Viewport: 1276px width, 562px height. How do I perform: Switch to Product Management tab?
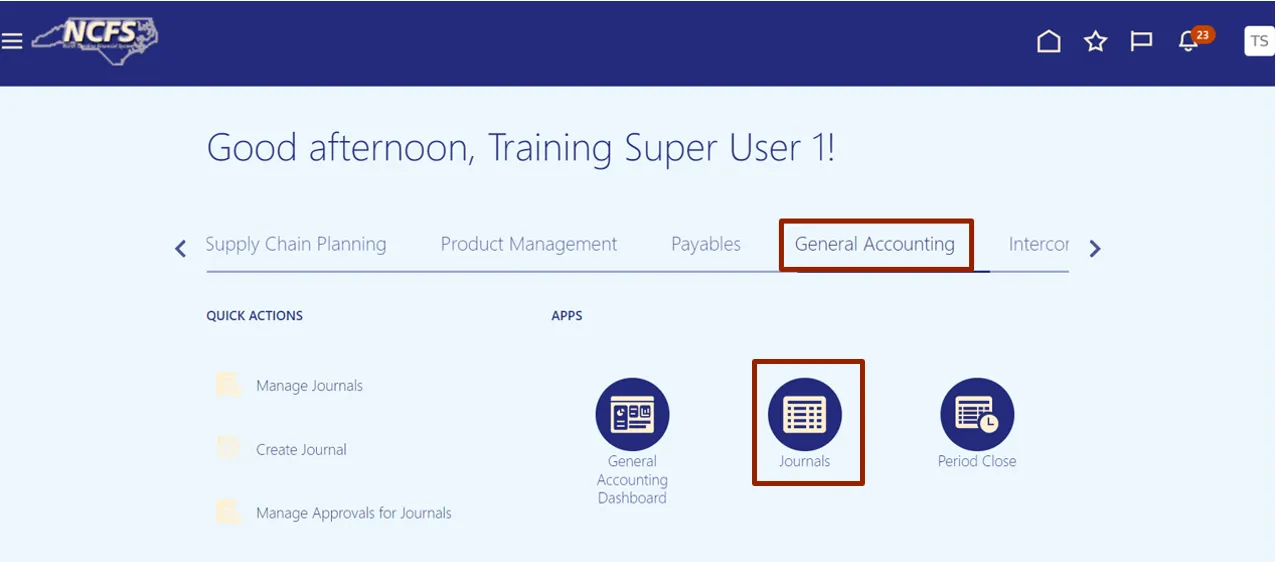point(529,244)
